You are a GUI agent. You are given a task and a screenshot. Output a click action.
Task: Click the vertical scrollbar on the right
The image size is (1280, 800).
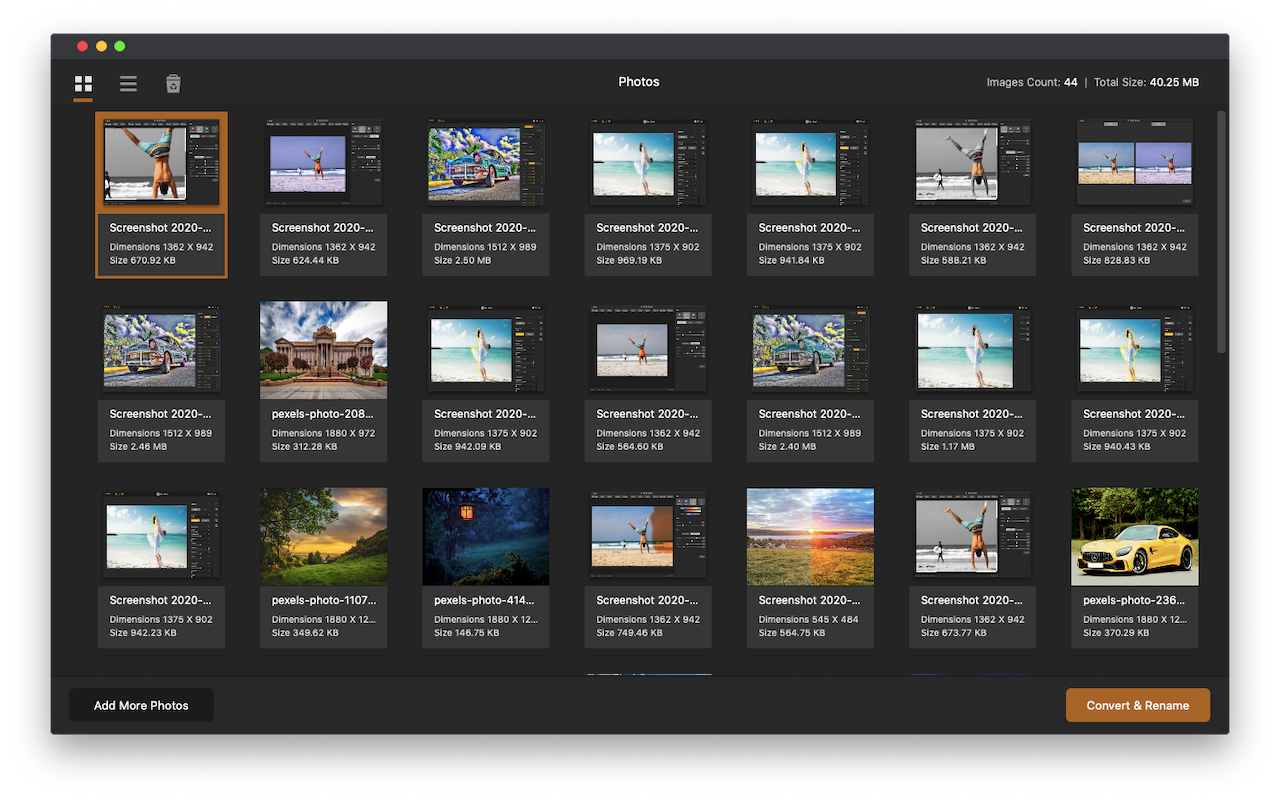1221,230
